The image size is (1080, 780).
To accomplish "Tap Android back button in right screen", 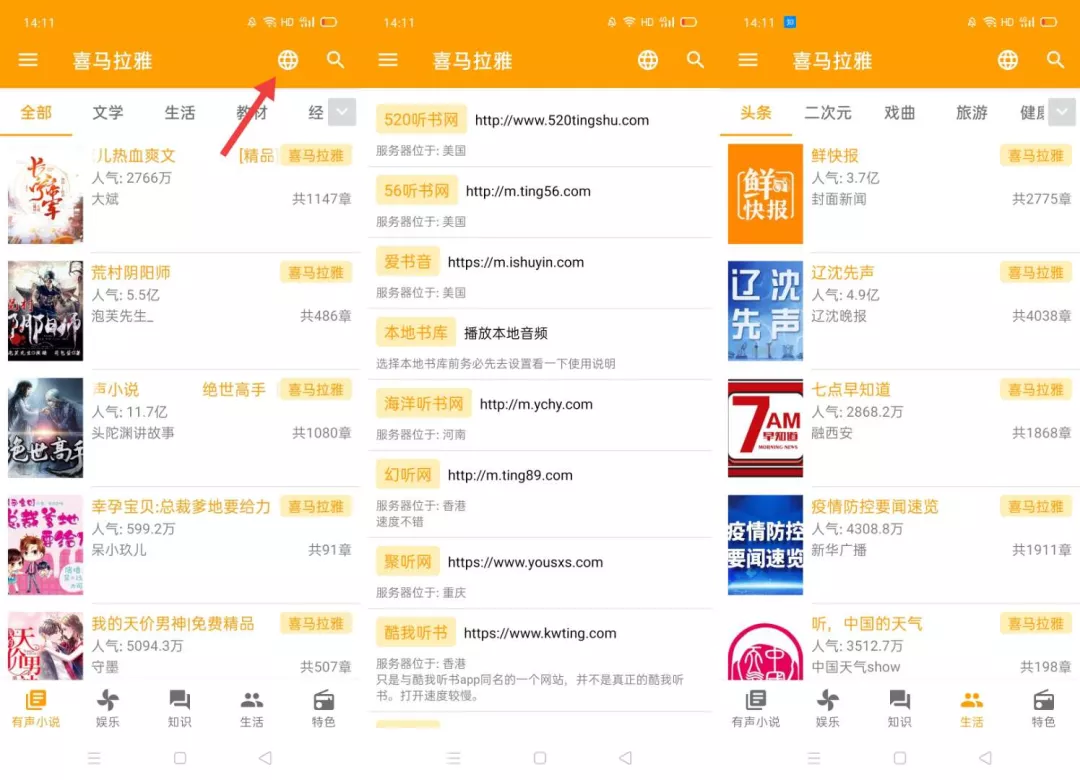I will (x=985, y=758).
